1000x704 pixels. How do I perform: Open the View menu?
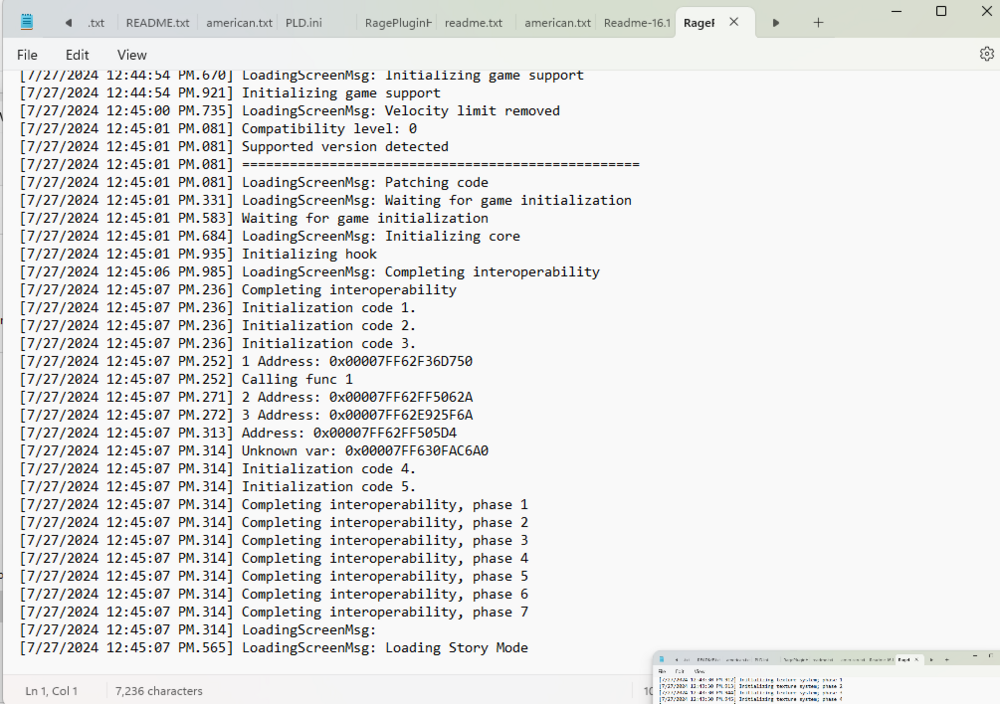[131, 55]
